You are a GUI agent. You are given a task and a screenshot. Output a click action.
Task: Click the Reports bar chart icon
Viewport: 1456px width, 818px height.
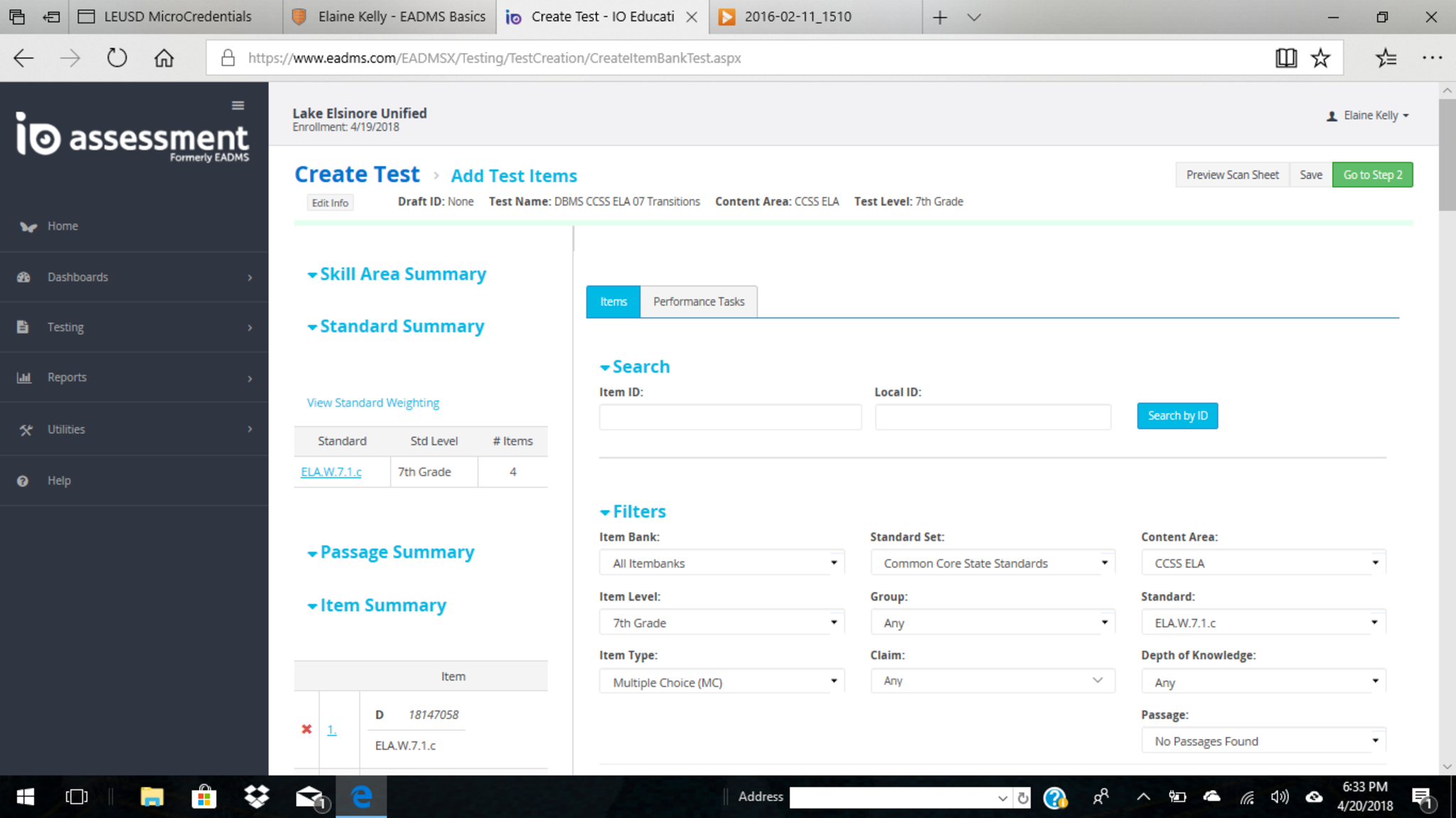point(23,377)
